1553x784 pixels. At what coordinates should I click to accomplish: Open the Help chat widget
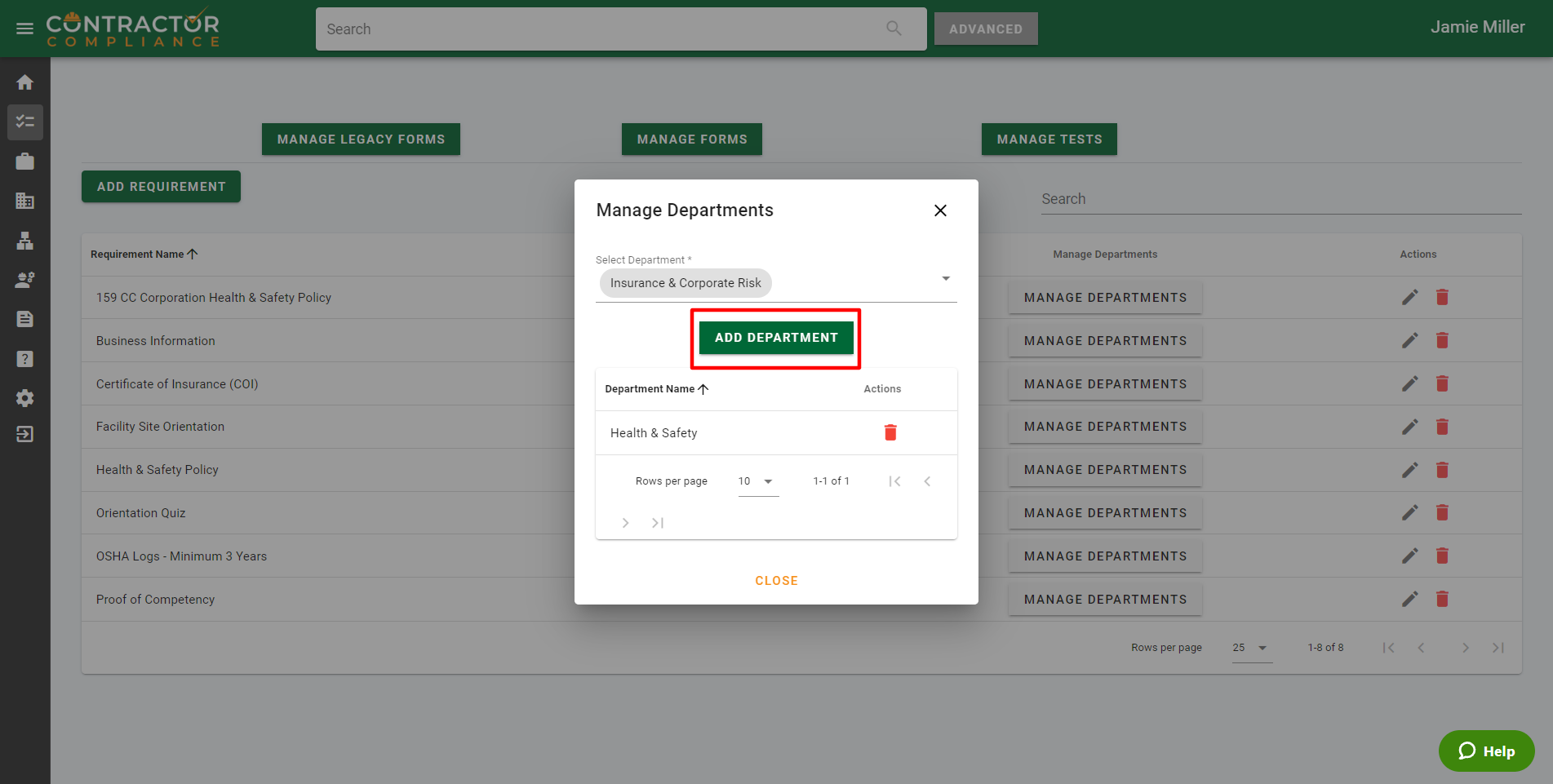(1486, 751)
